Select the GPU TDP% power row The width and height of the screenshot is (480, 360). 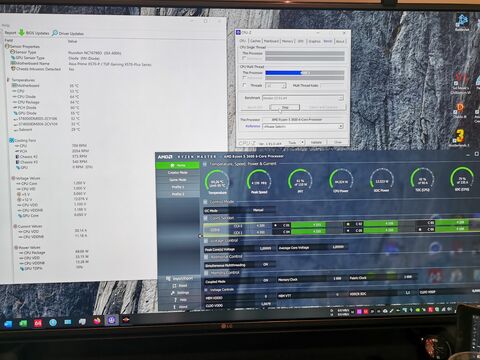[x=52, y=268]
